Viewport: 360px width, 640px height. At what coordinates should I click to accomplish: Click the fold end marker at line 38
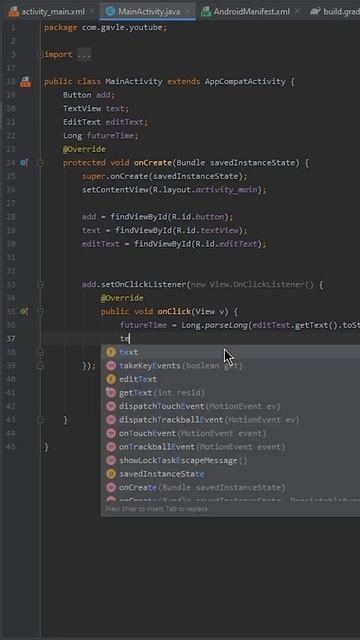40,352
